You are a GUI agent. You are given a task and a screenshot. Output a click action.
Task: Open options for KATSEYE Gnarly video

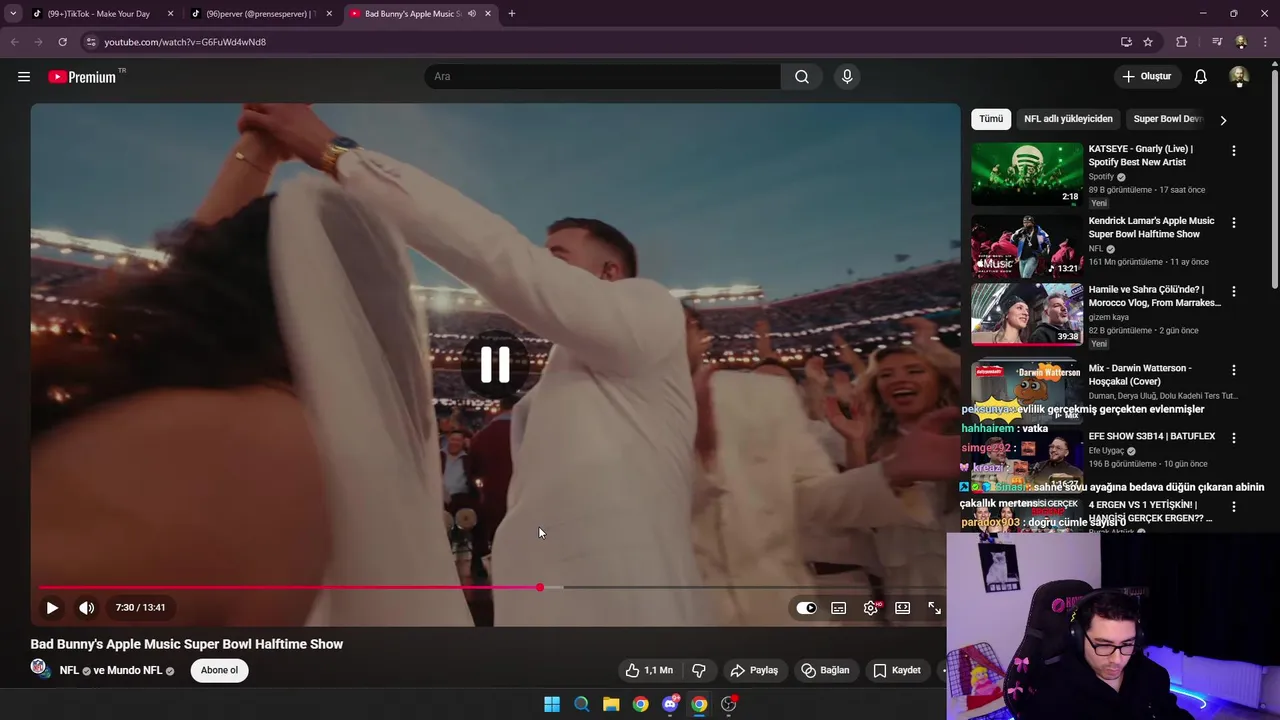point(1233,151)
